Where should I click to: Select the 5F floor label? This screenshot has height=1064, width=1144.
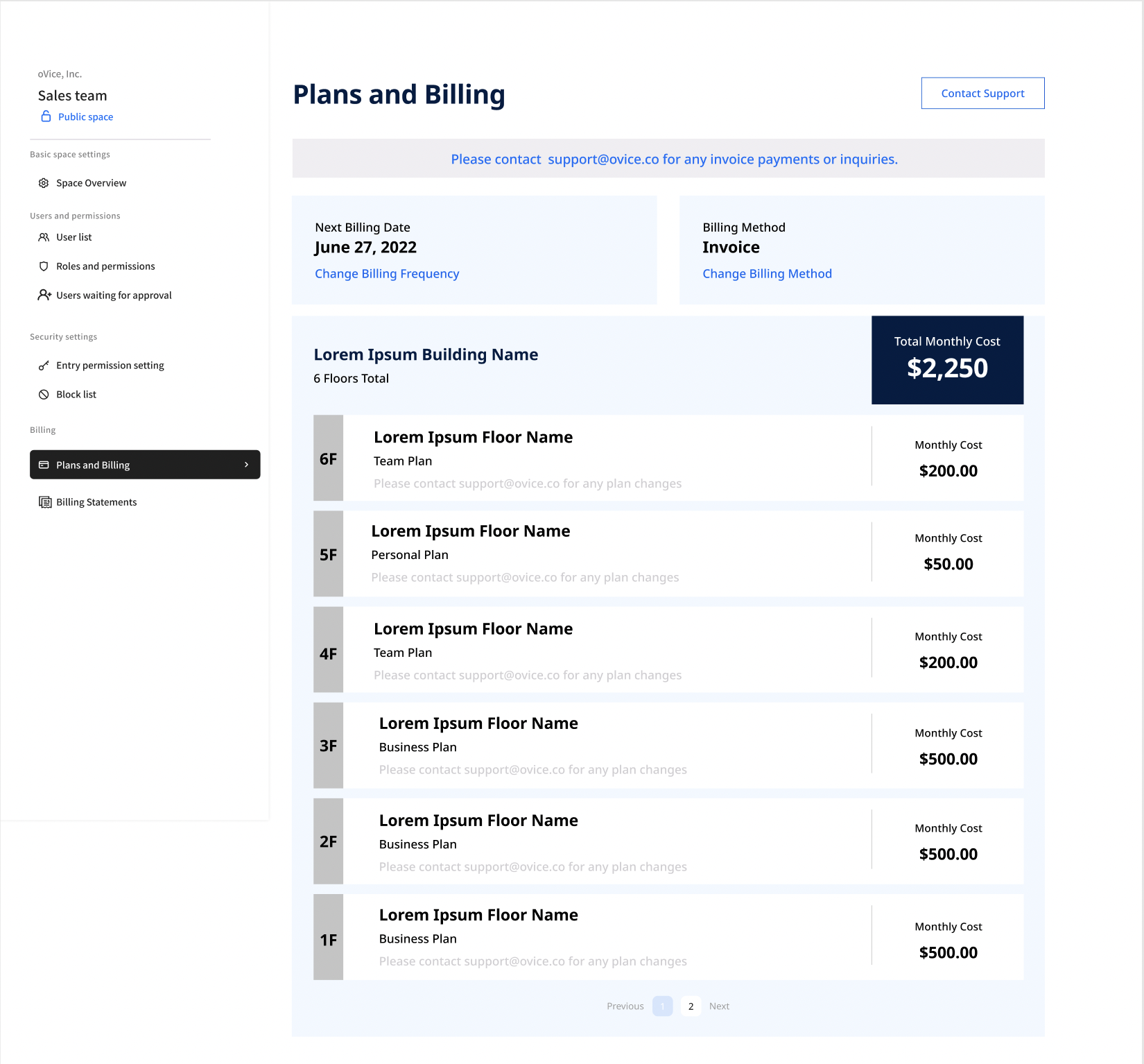328,554
